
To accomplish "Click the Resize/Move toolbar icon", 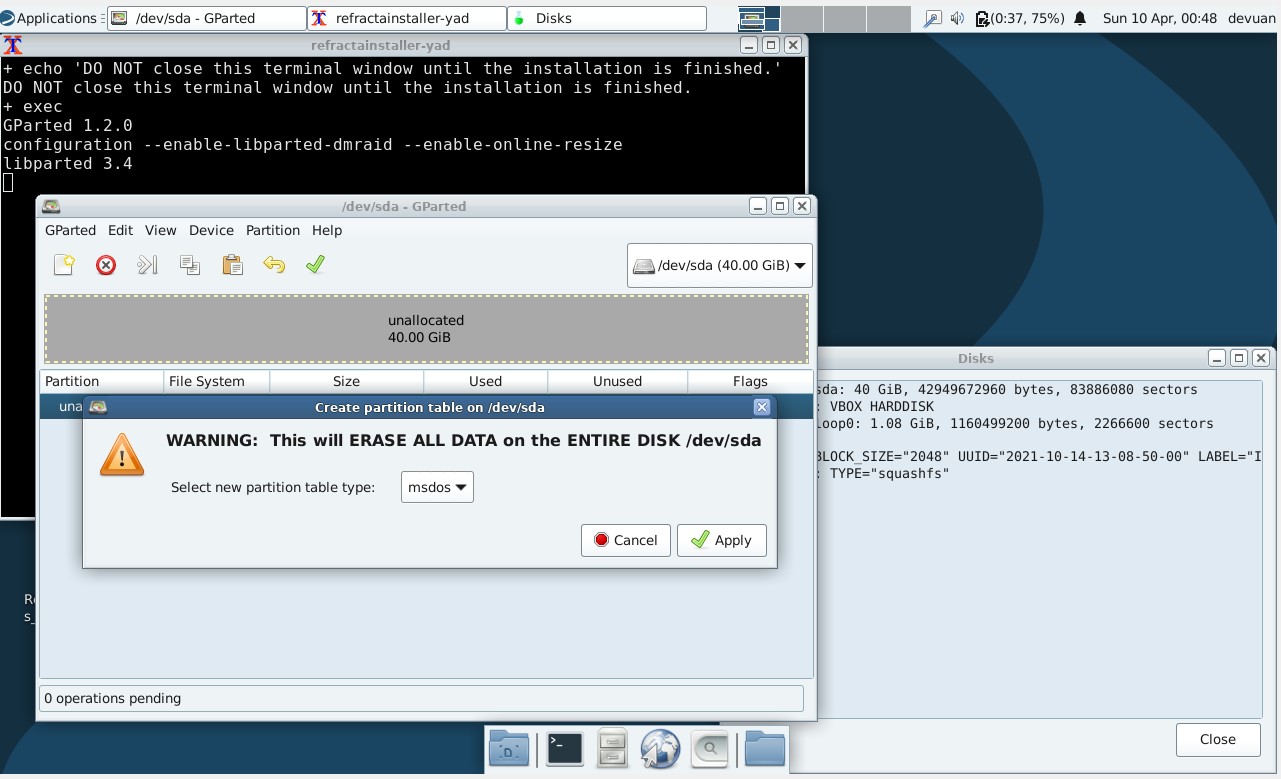I will [148, 265].
